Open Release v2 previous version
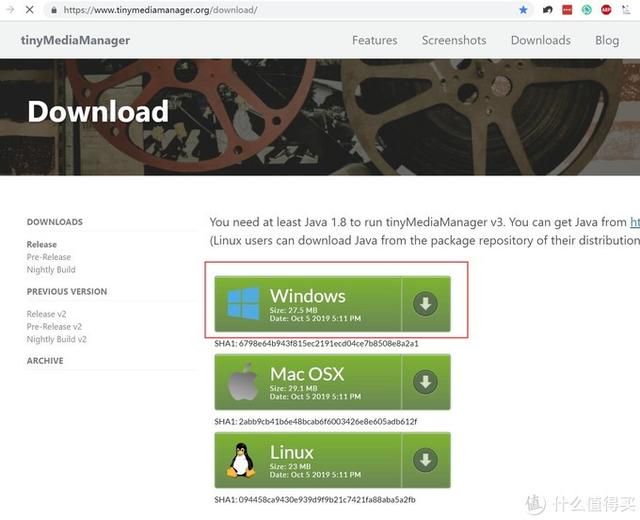The height and width of the screenshot is (520, 640). tap(46, 314)
